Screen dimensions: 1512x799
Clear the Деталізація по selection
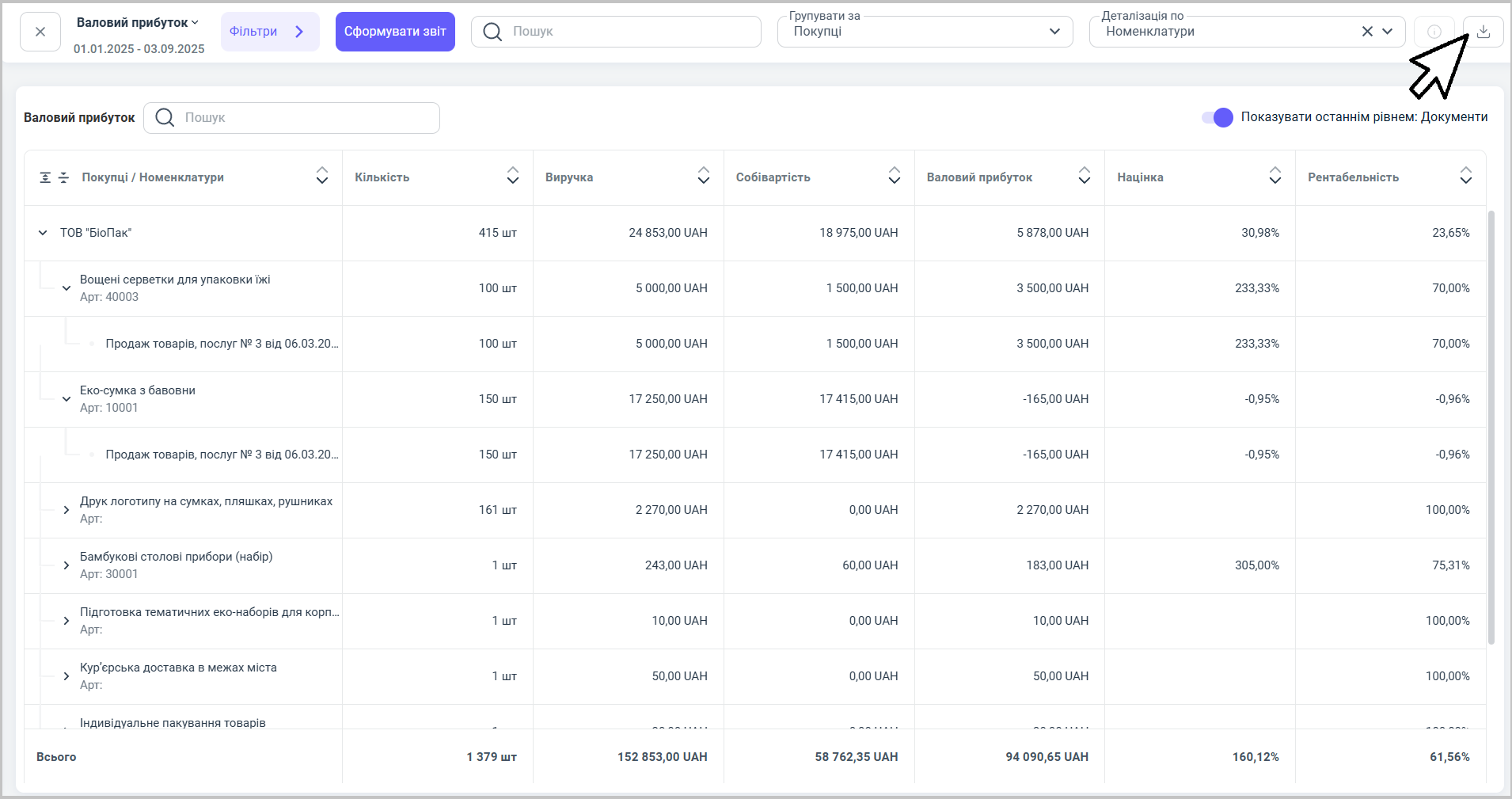click(x=1367, y=32)
